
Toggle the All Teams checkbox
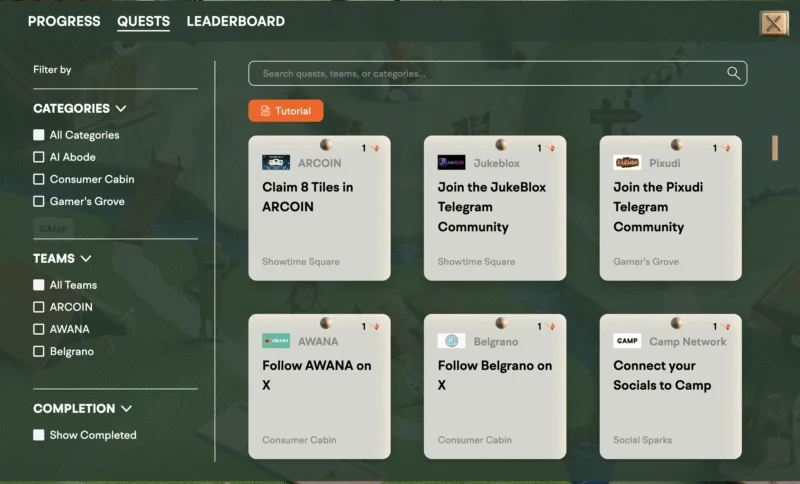click(39, 285)
